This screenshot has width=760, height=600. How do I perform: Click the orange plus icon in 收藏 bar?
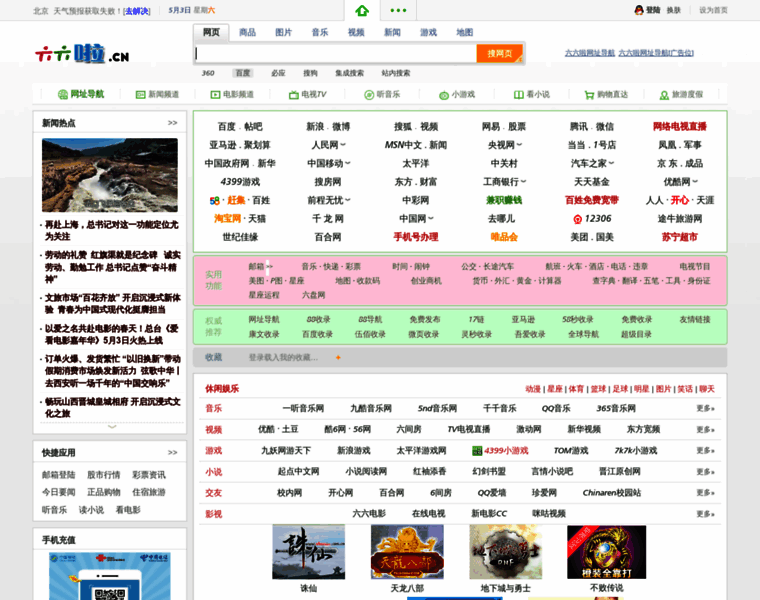pos(338,358)
